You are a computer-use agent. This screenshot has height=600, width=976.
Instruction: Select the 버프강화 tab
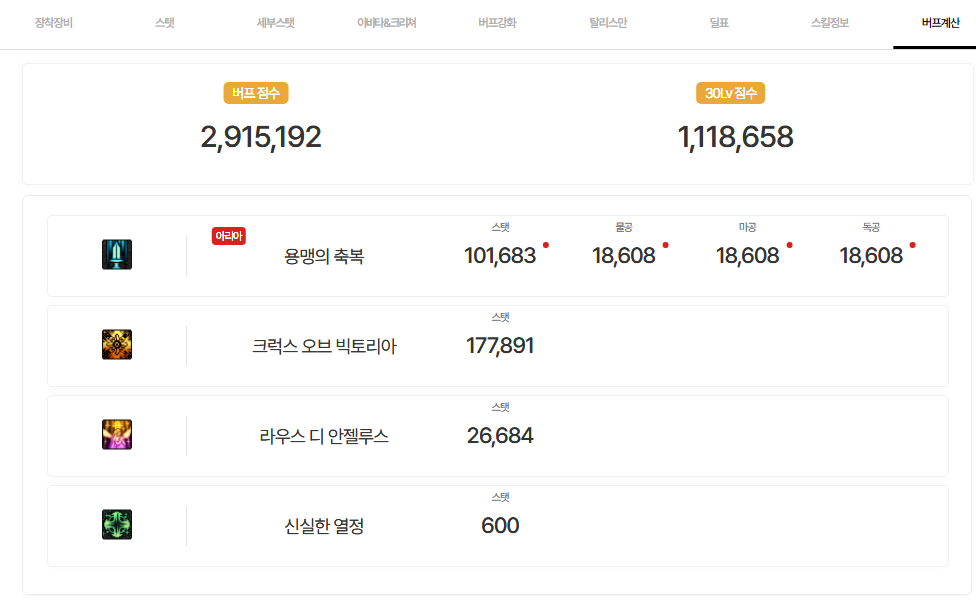click(497, 23)
